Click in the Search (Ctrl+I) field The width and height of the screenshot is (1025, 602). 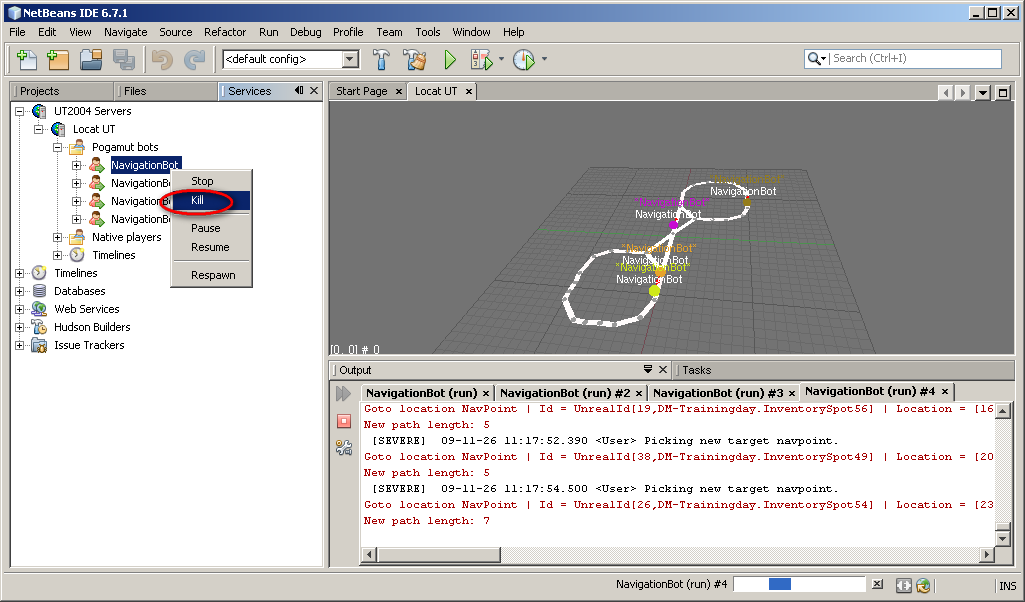point(915,58)
